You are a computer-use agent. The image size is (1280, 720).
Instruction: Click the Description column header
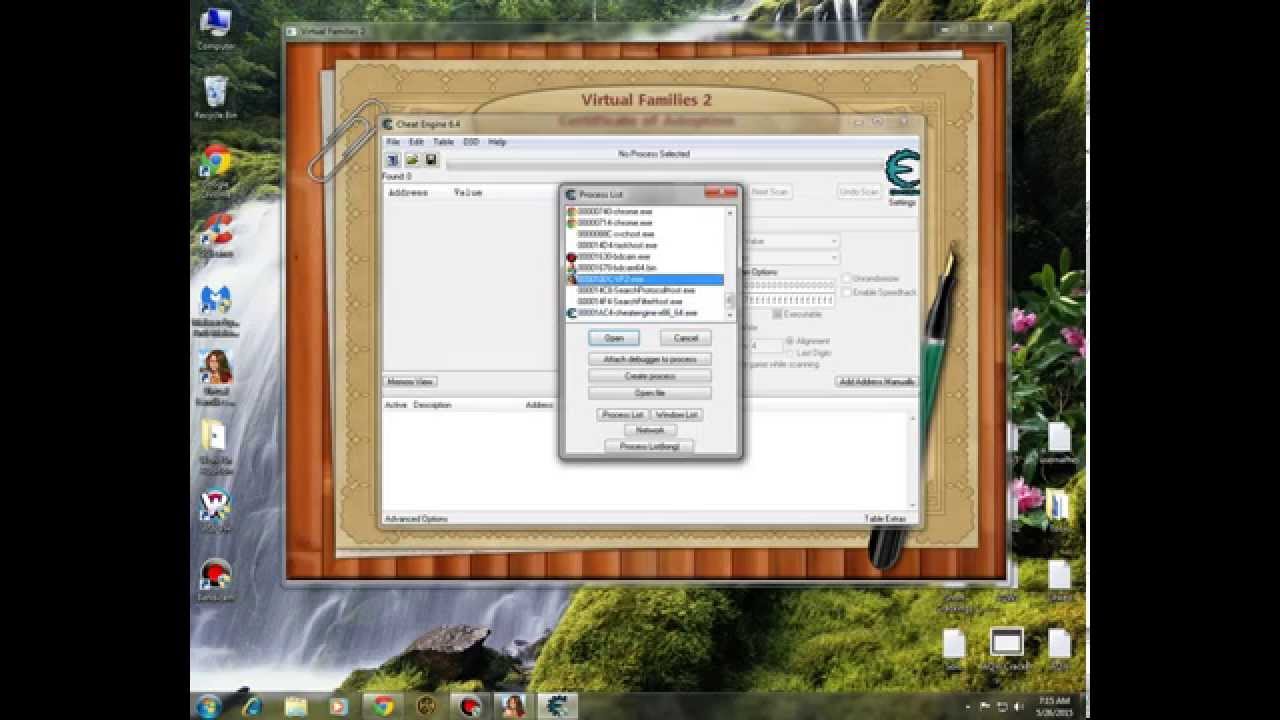(432, 405)
